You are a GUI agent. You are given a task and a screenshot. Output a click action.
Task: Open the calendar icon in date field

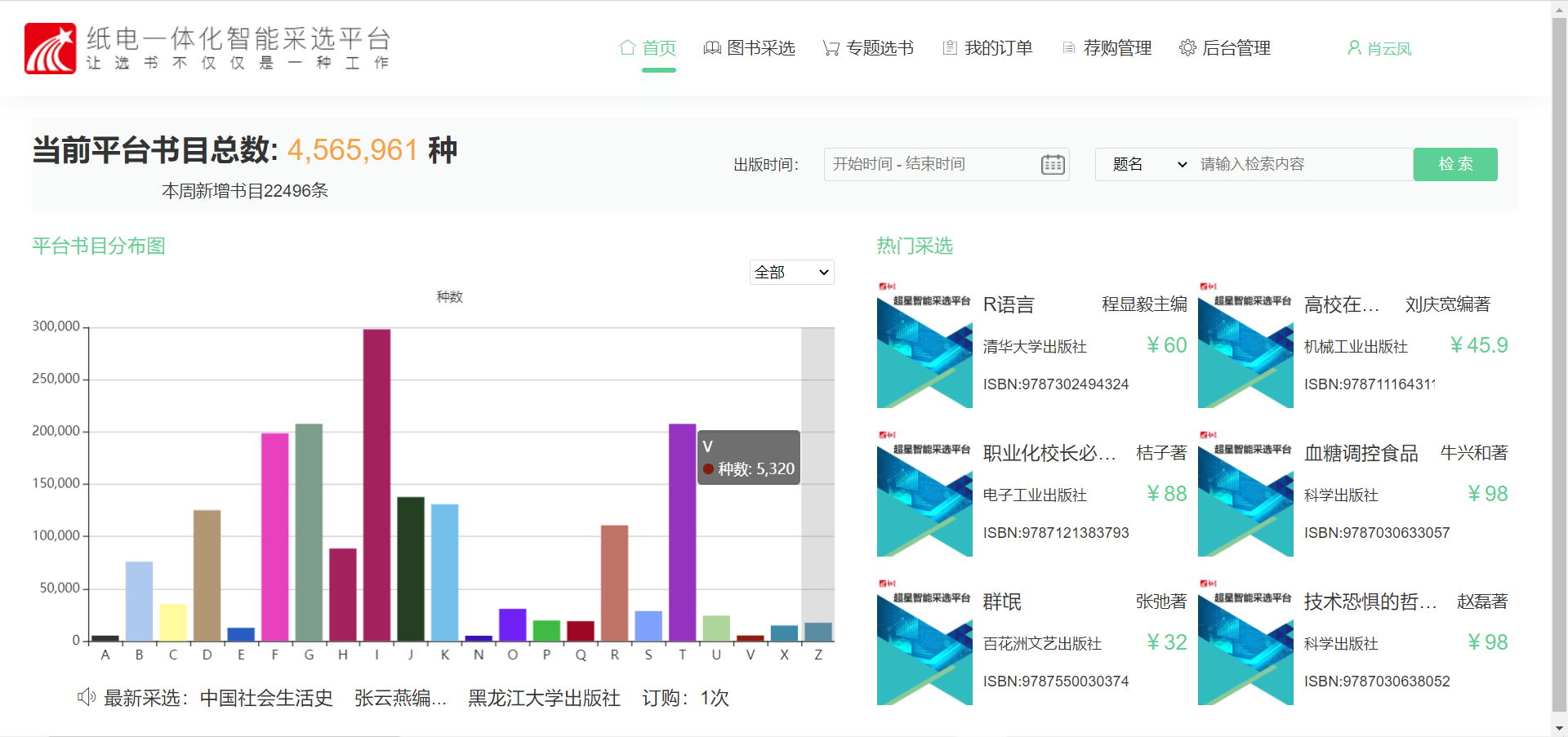tap(1053, 165)
